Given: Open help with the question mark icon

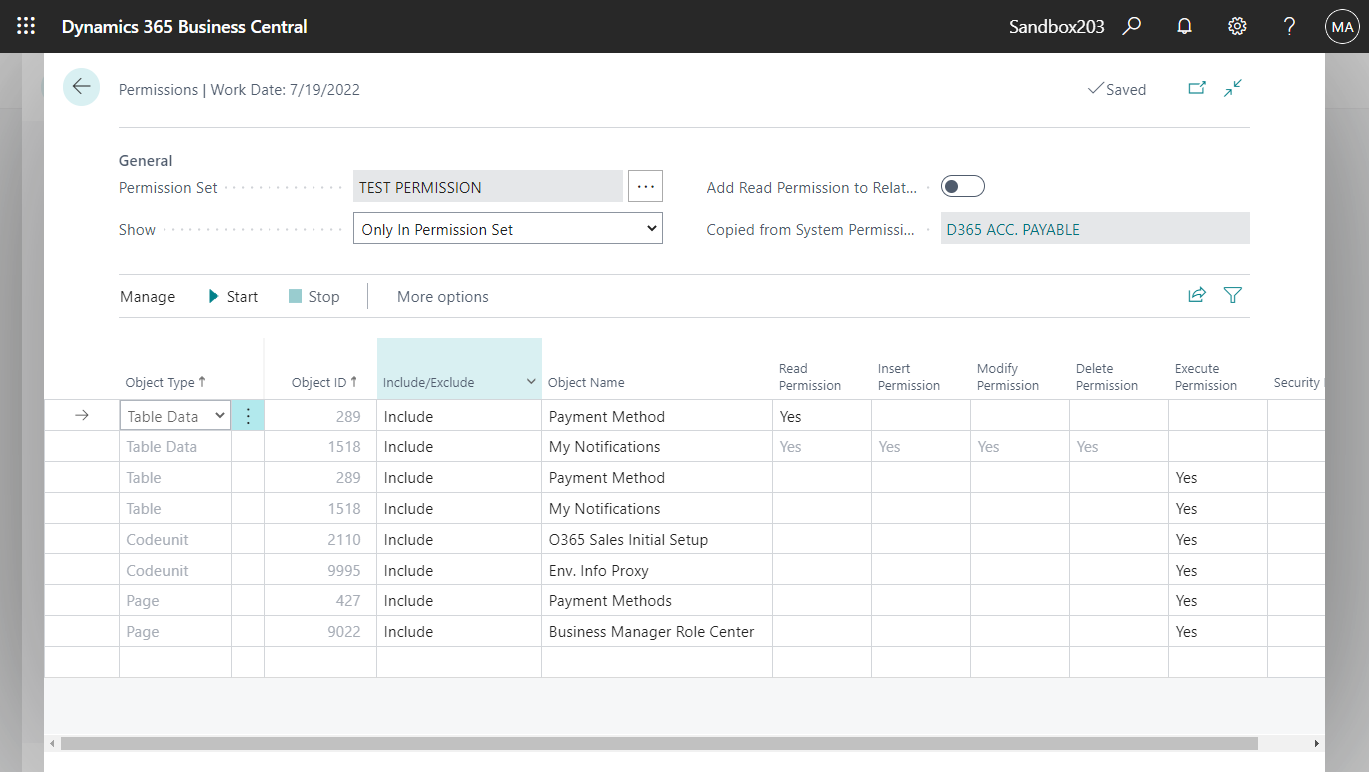Looking at the screenshot, I should point(1289,26).
